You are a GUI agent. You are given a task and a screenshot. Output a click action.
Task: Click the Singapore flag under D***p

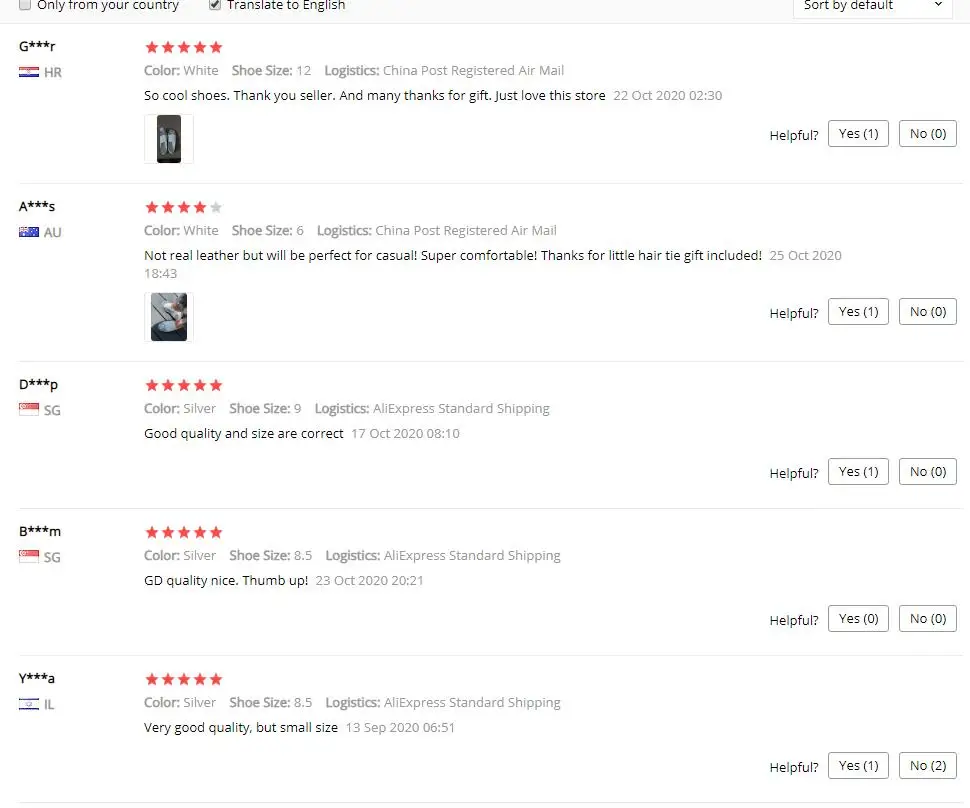[x=28, y=410]
